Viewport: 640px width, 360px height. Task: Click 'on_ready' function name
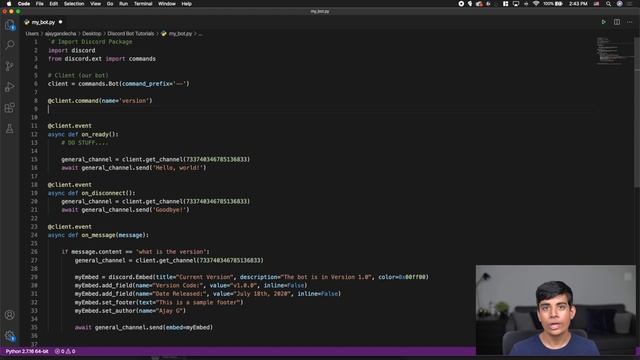[x=96, y=134]
